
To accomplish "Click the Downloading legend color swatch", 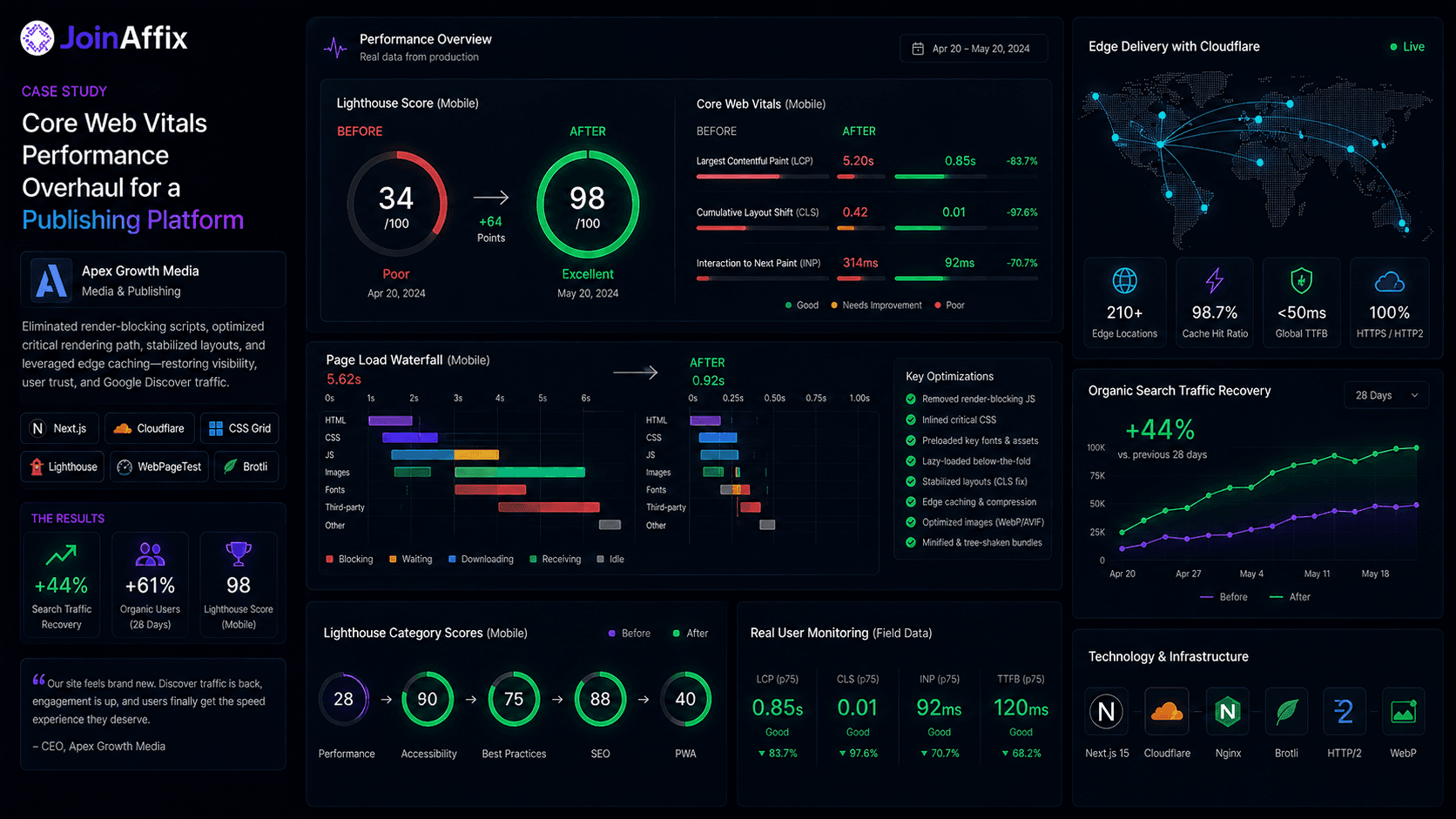I will click(x=452, y=559).
